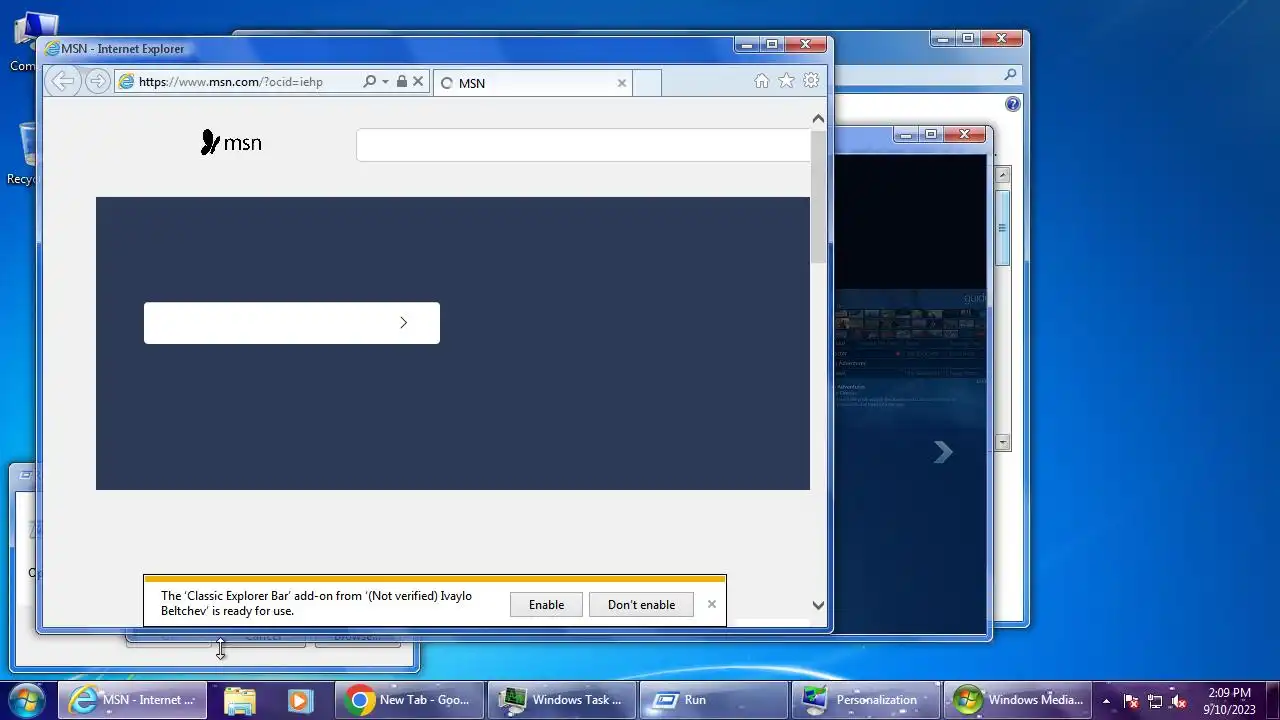This screenshot has width=1280, height=720.
Task: Expand the address bar autocomplete dropdown arrow
Action: click(x=385, y=82)
